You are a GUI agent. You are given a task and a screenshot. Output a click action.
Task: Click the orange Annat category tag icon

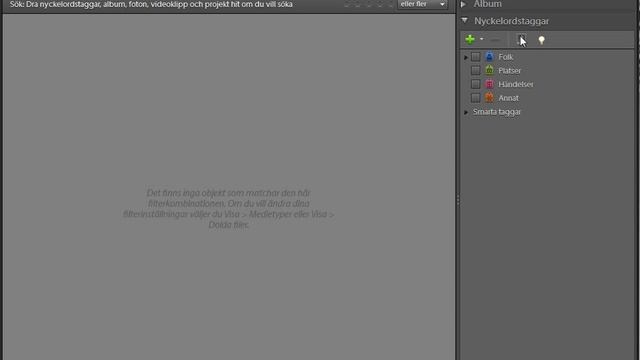point(489,98)
